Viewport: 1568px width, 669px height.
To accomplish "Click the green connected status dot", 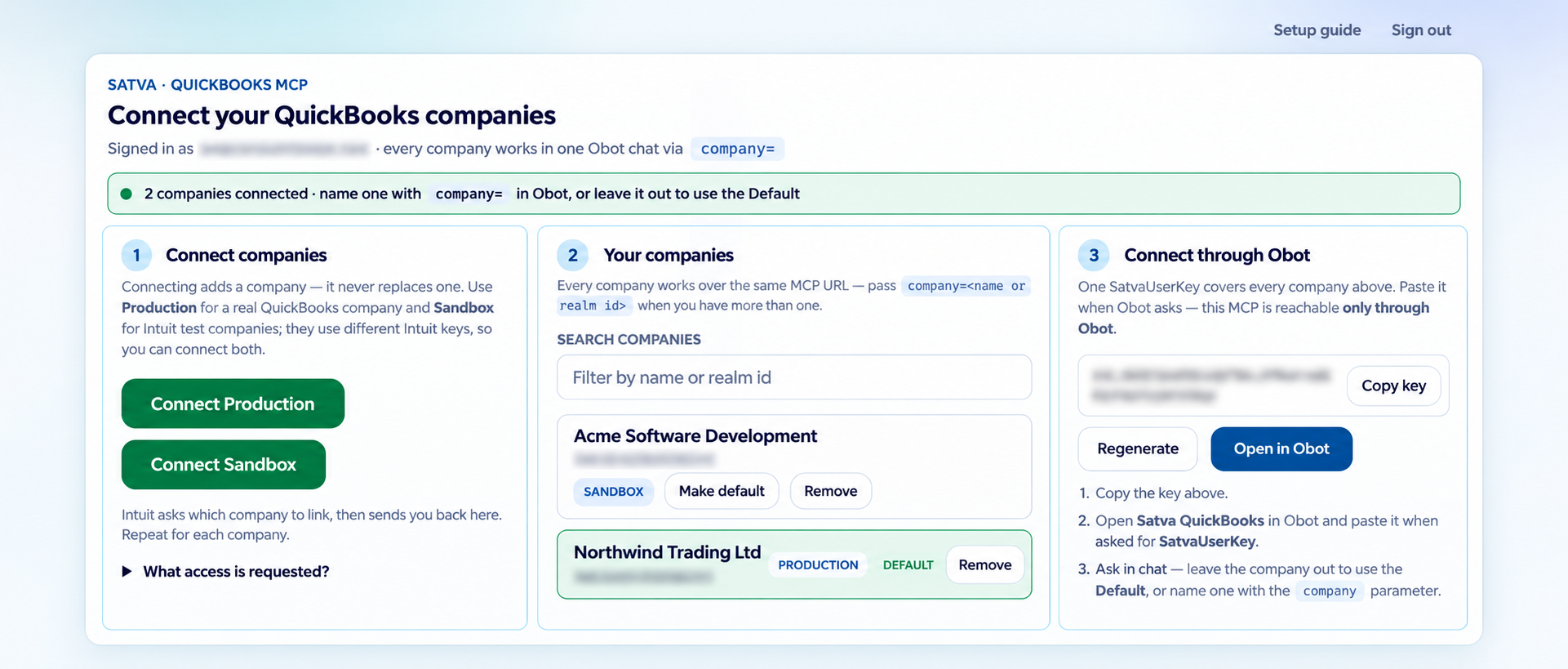I will click(127, 194).
